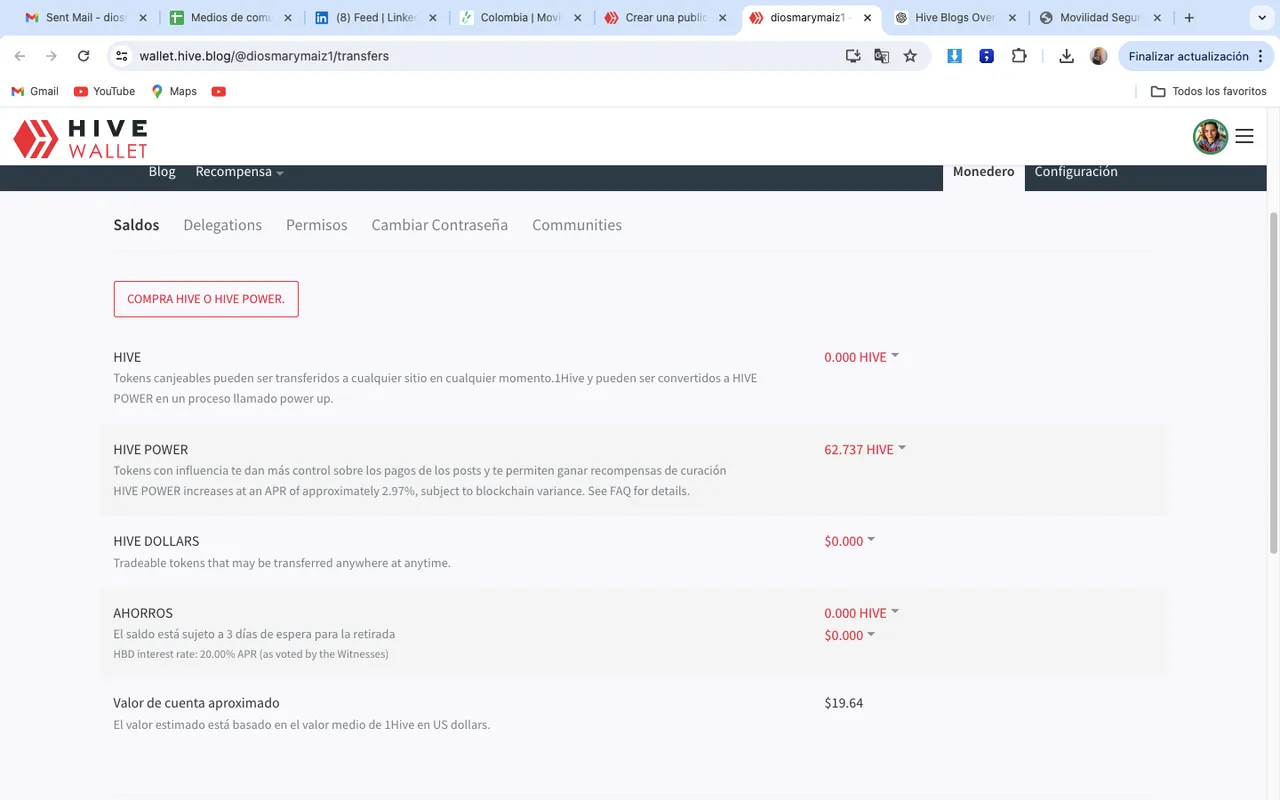Open a new browser tab

pos(1189,18)
